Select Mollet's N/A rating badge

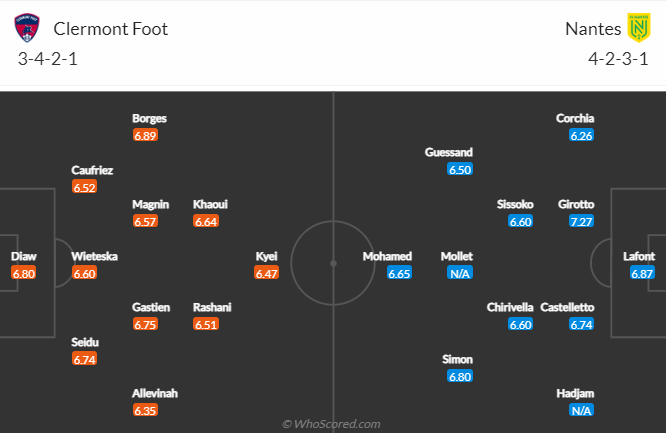point(460,273)
